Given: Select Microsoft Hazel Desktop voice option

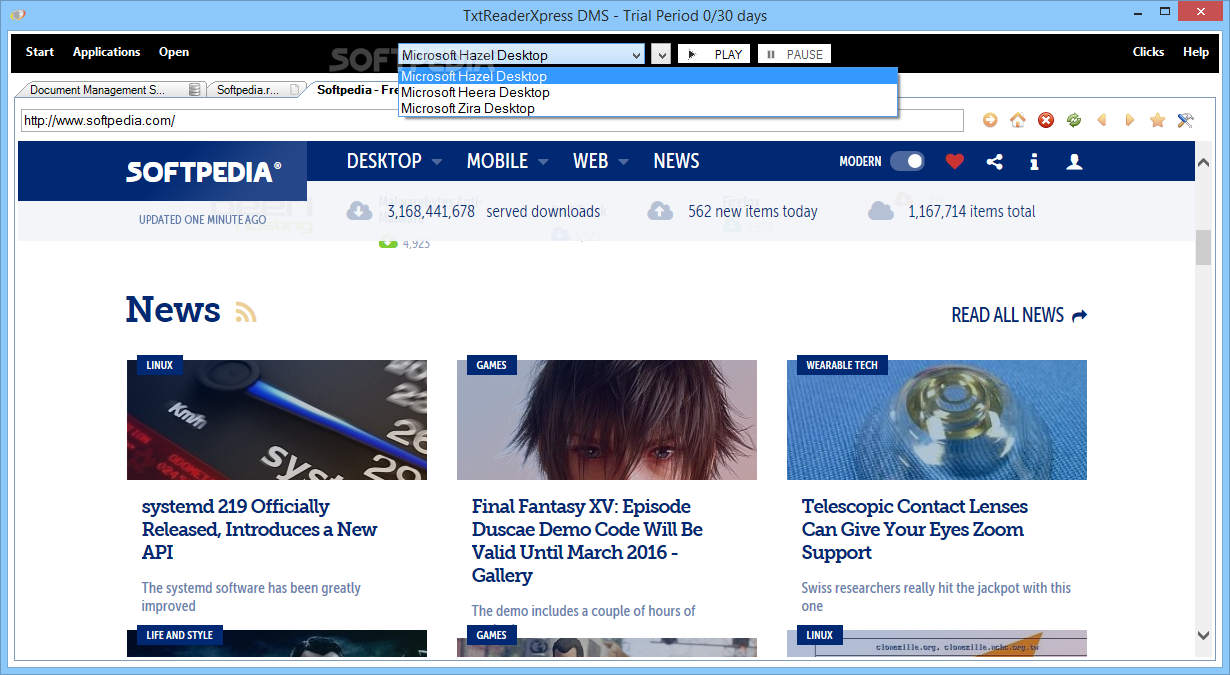Looking at the screenshot, I should [x=648, y=76].
